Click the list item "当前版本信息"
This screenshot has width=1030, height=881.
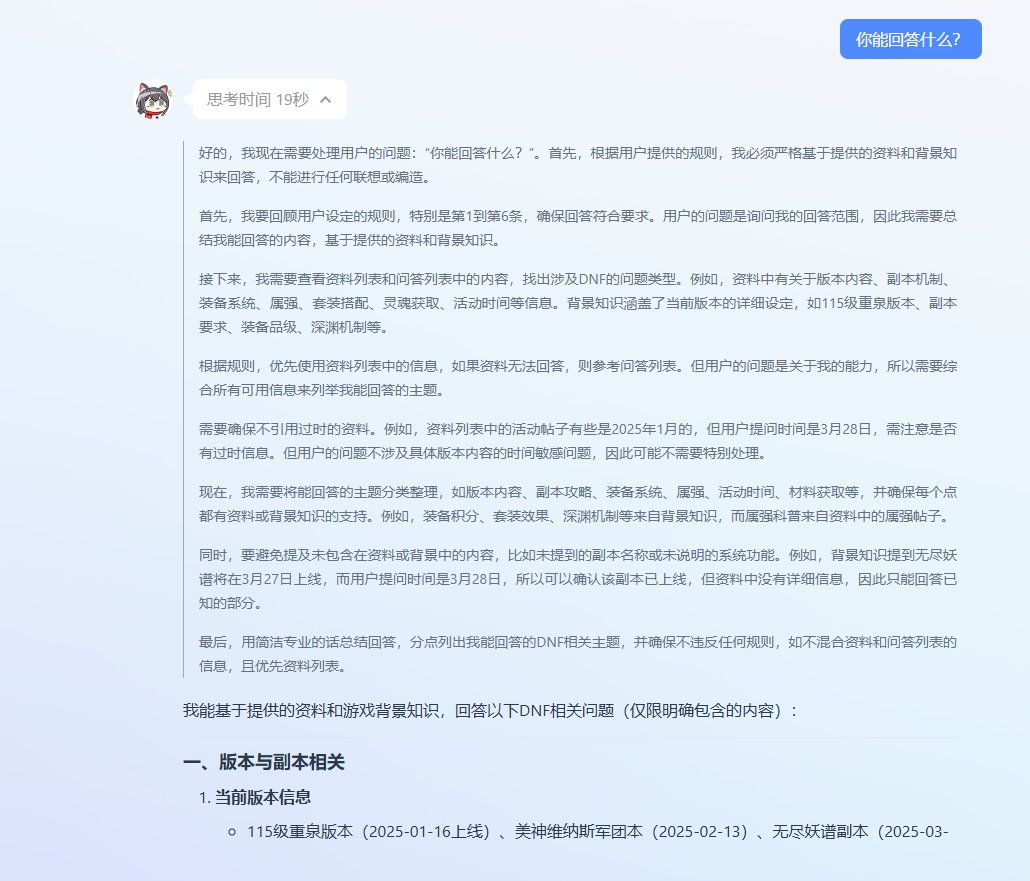[262, 797]
